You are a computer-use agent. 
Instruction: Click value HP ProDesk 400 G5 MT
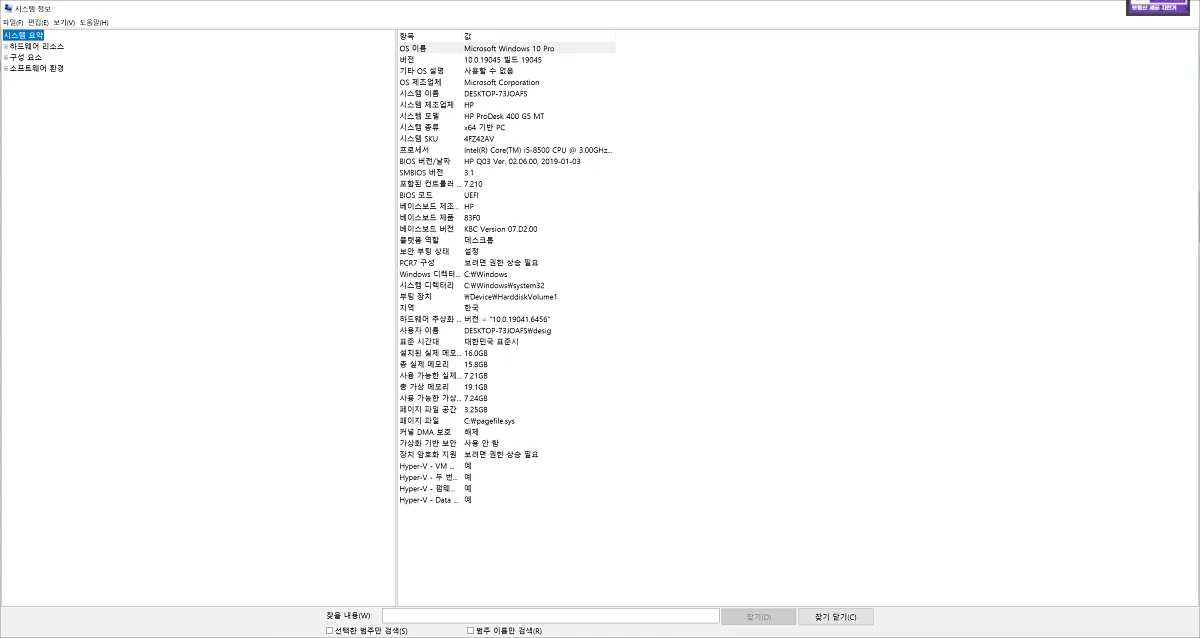504,116
